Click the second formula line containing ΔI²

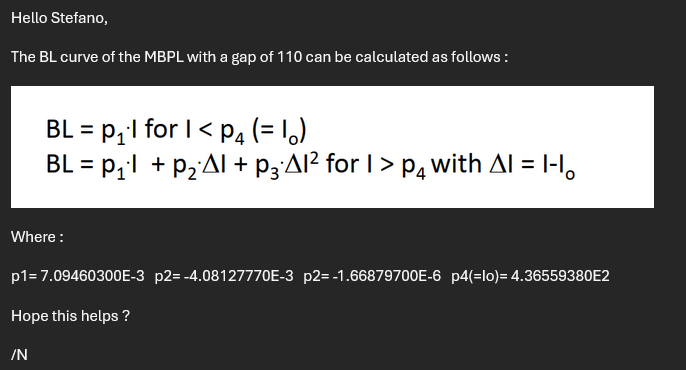click(x=310, y=165)
